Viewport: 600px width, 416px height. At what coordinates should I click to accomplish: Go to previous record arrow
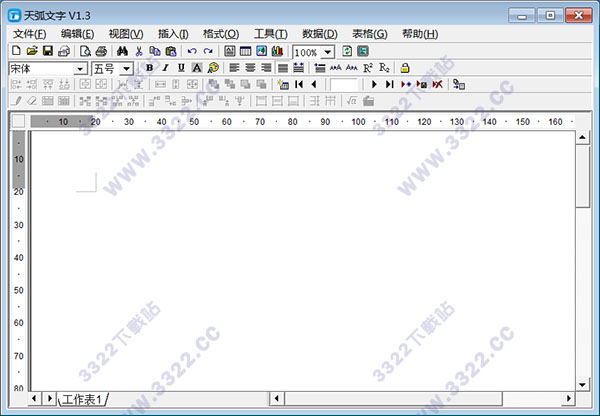[x=314, y=84]
